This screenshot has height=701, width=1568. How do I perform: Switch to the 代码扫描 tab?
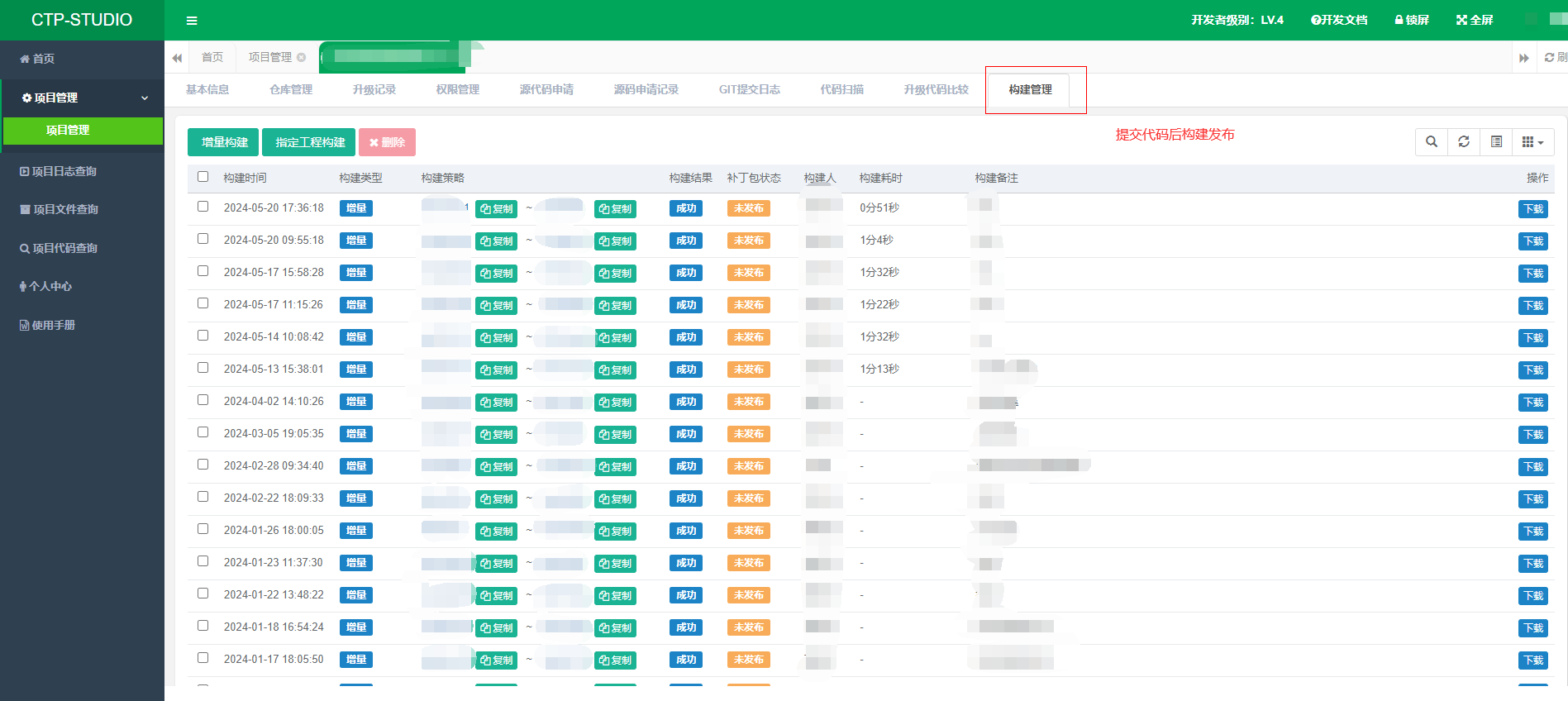841,89
